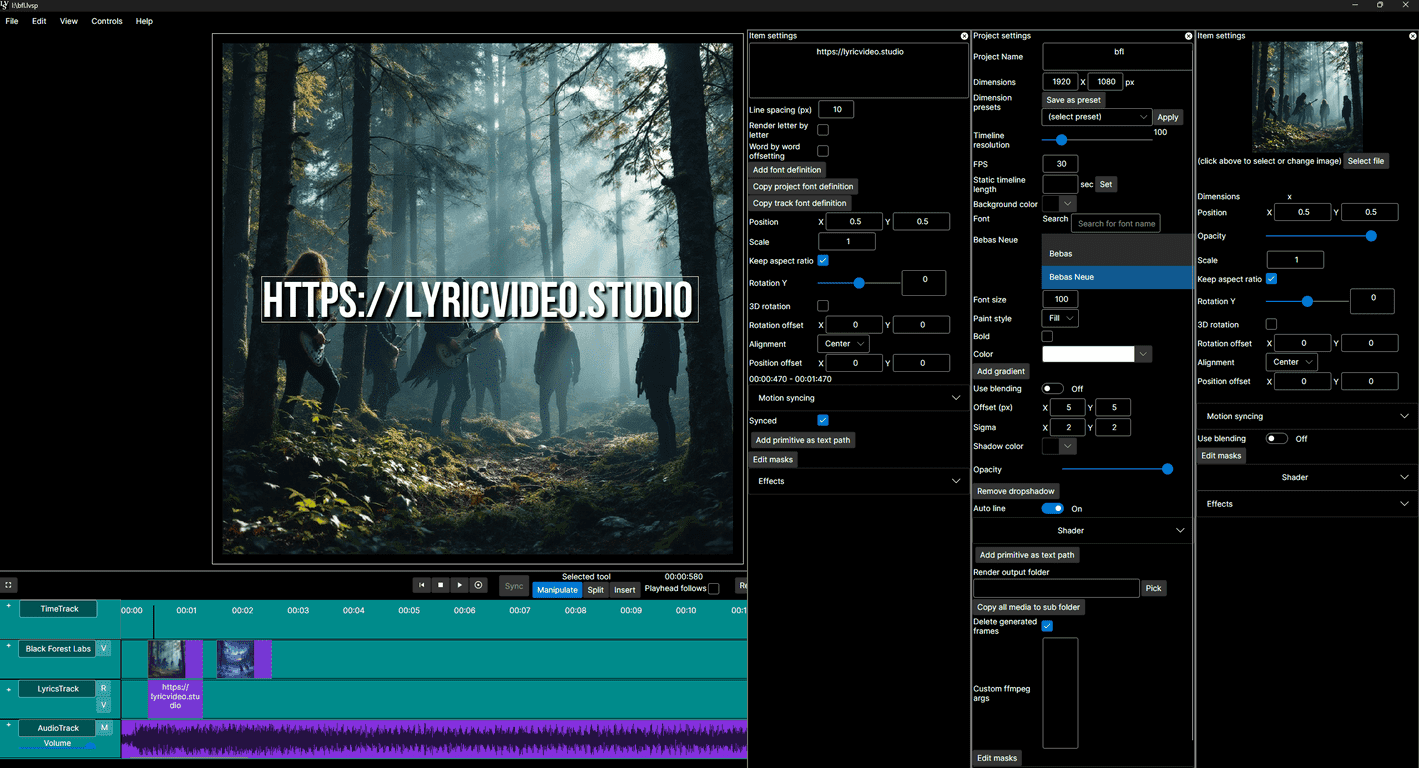1419x768 pixels.
Task: Click the white Color swatch in Project settings
Action: coord(1090,353)
